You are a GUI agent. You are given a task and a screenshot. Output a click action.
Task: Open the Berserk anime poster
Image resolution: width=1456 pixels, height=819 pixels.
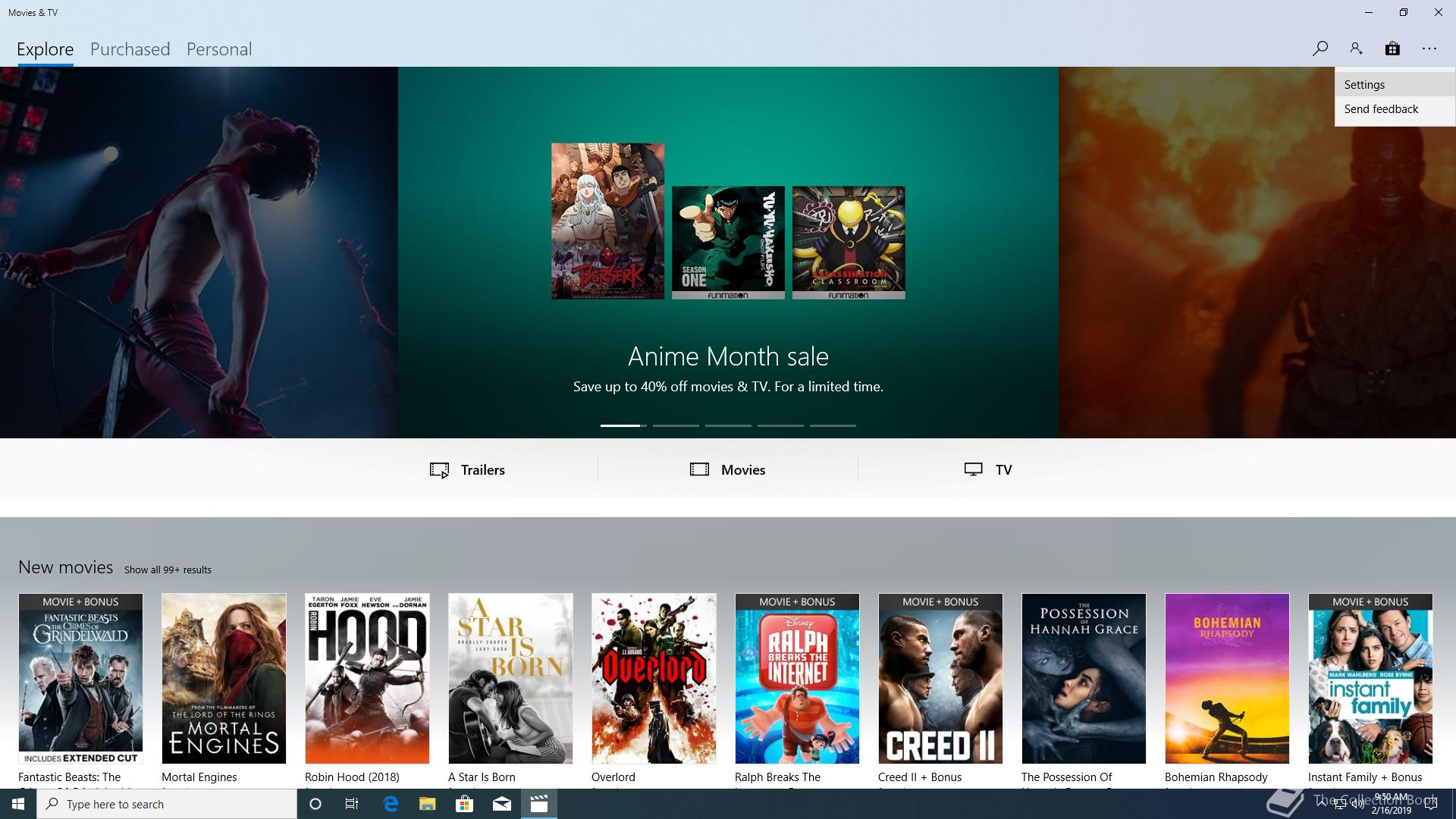[607, 221]
